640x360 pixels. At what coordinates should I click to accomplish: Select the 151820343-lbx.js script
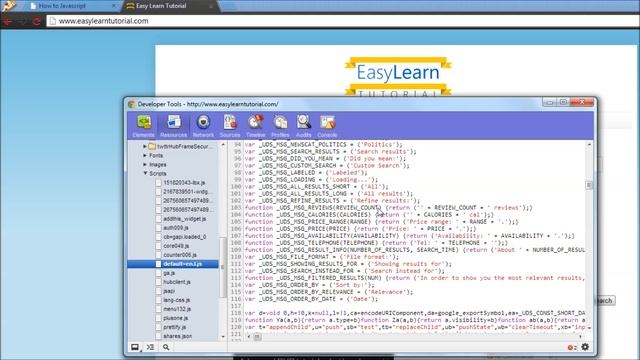click(184, 182)
